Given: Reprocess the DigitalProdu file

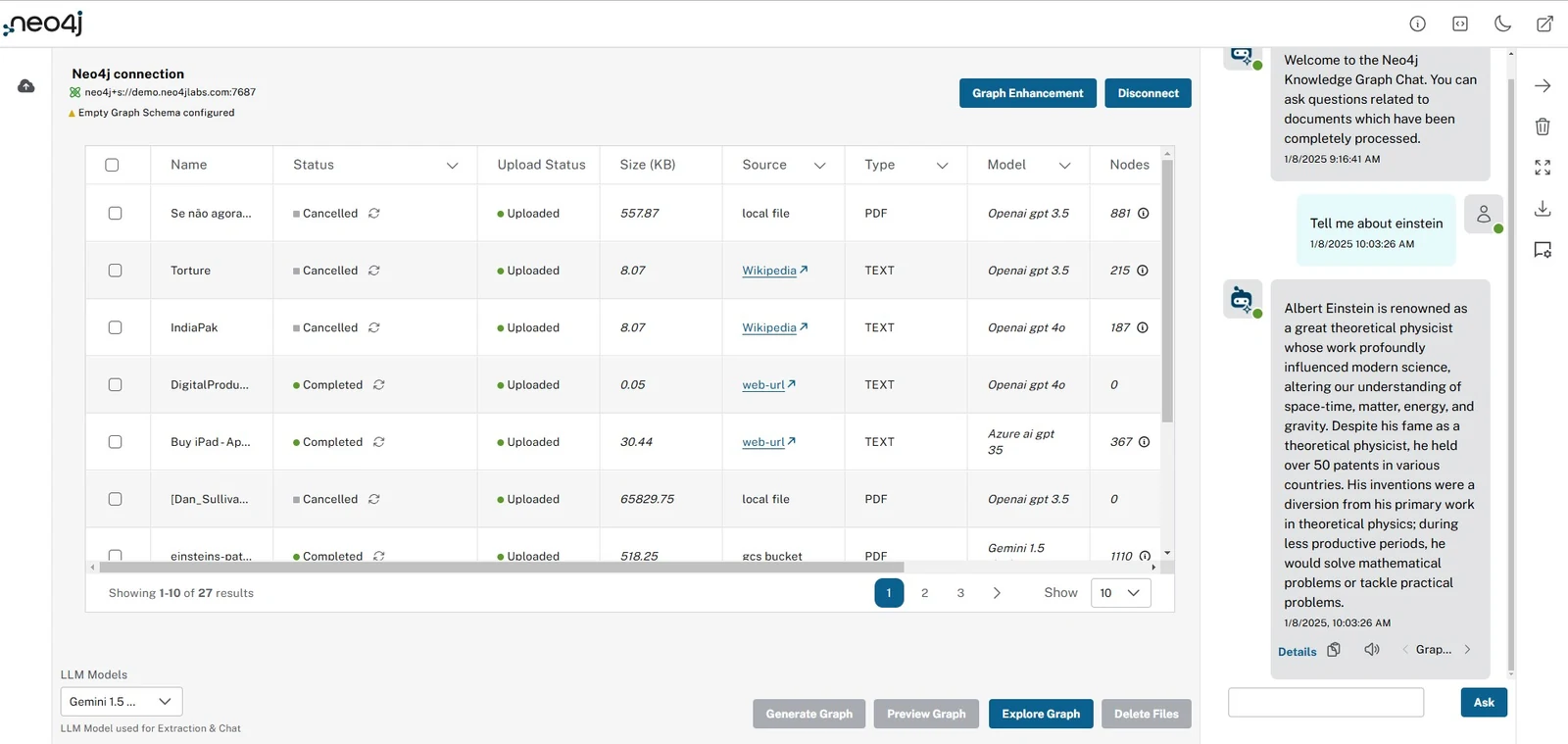Looking at the screenshot, I should click(378, 385).
